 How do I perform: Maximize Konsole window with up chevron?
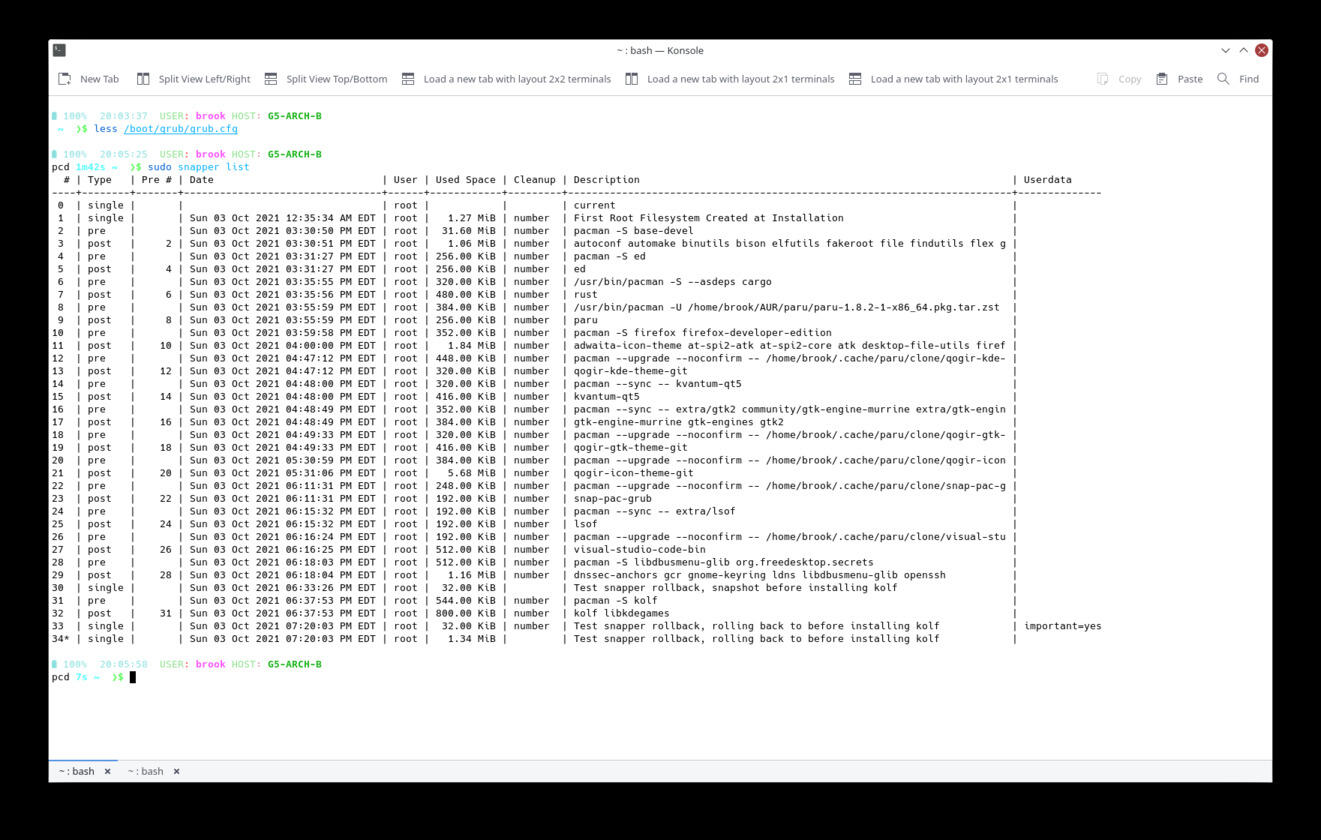point(1243,50)
